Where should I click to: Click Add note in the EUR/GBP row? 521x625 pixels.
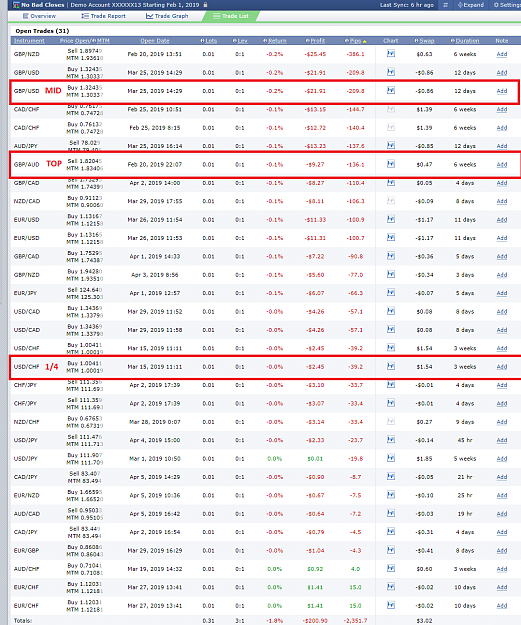[502, 550]
